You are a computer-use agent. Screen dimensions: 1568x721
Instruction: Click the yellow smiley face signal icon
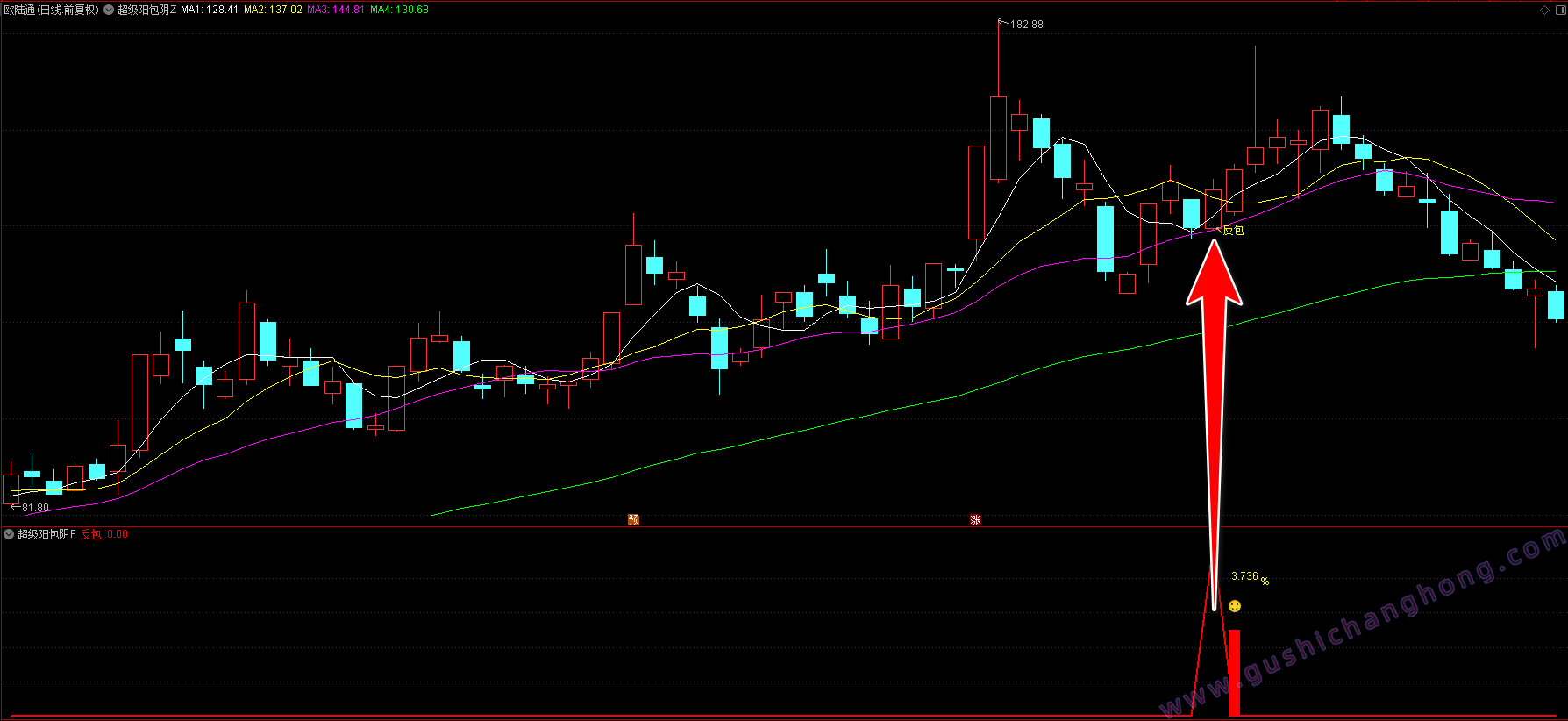[1235, 606]
